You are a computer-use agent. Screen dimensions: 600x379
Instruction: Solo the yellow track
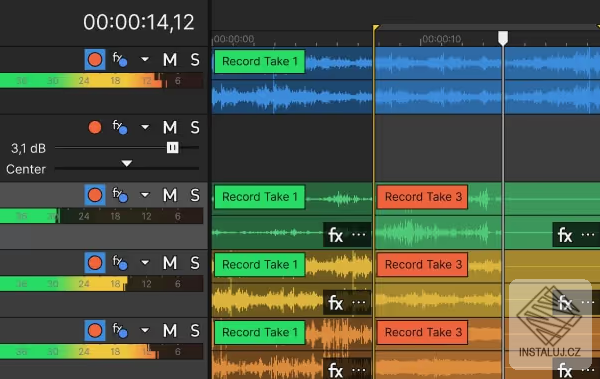coord(195,263)
